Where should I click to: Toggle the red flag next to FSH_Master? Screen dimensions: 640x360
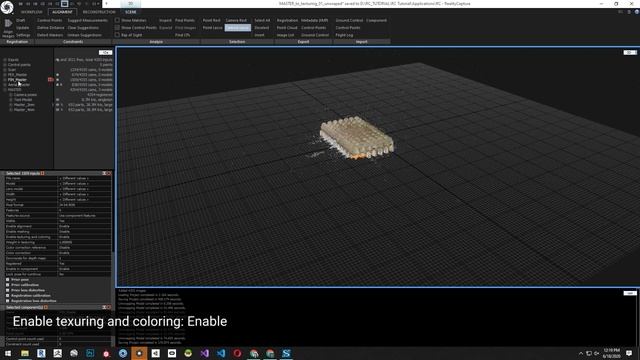51,80
